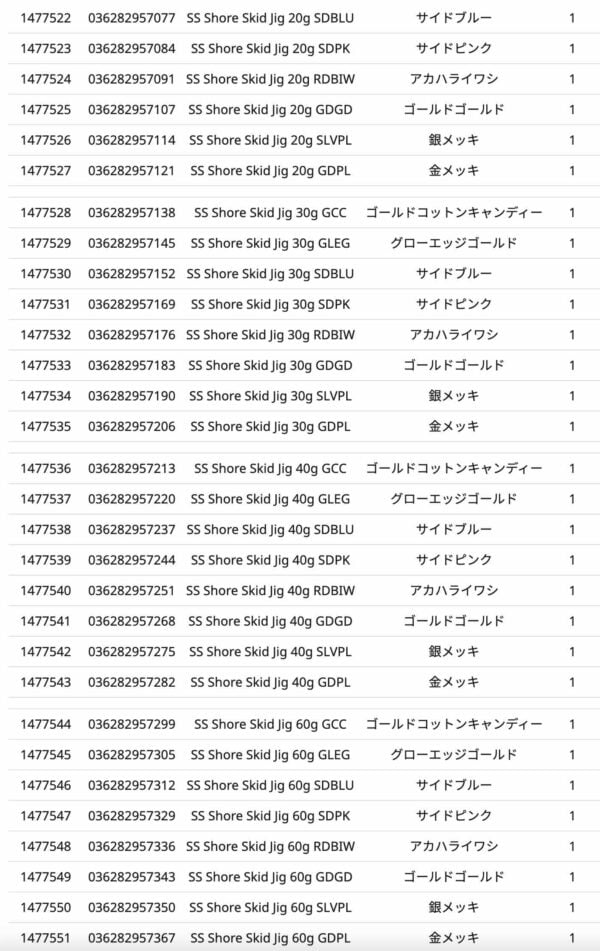This screenshot has width=600, height=951.
Task: Select SS Shore Skid Jig 40g GCC
Action: pos(271,469)
